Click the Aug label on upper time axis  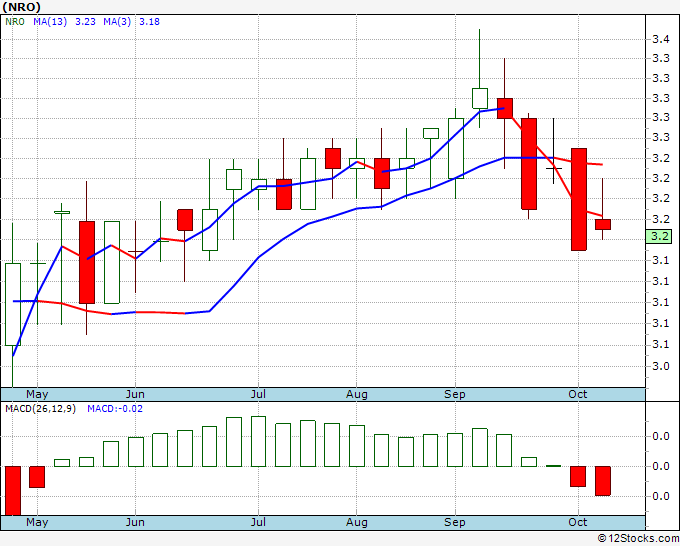(x=356, y=394)
